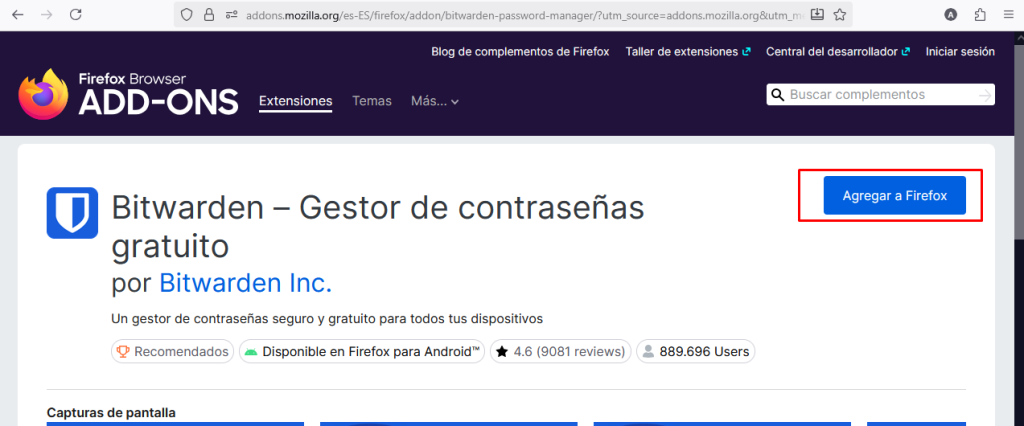Image resolution: width=1024 pixels, height=426 pixels.
Task: Open the Temas section
Action: pyautogui.click(x=371, y=101)
